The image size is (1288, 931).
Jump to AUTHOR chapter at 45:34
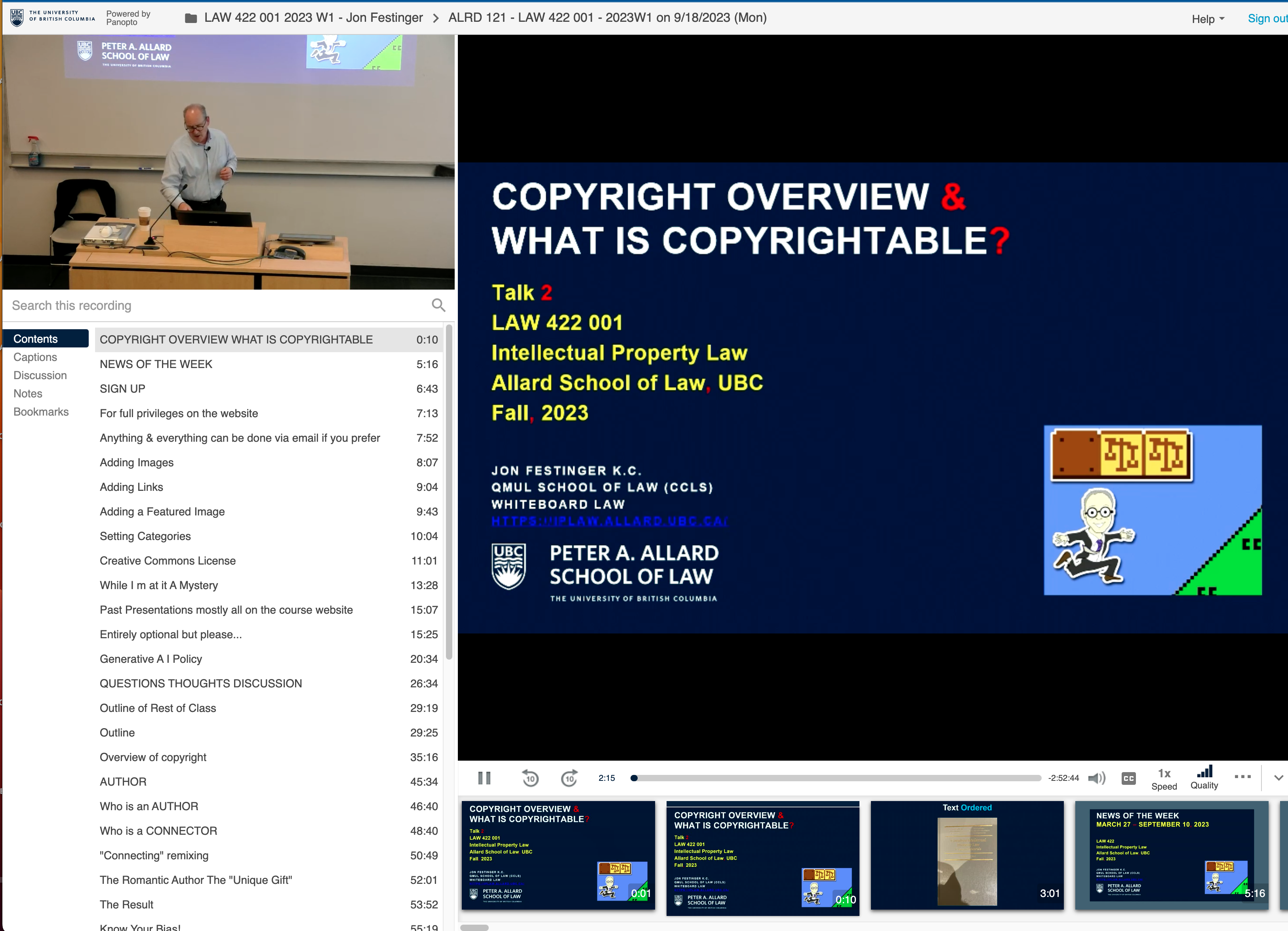tap(269, 782)
